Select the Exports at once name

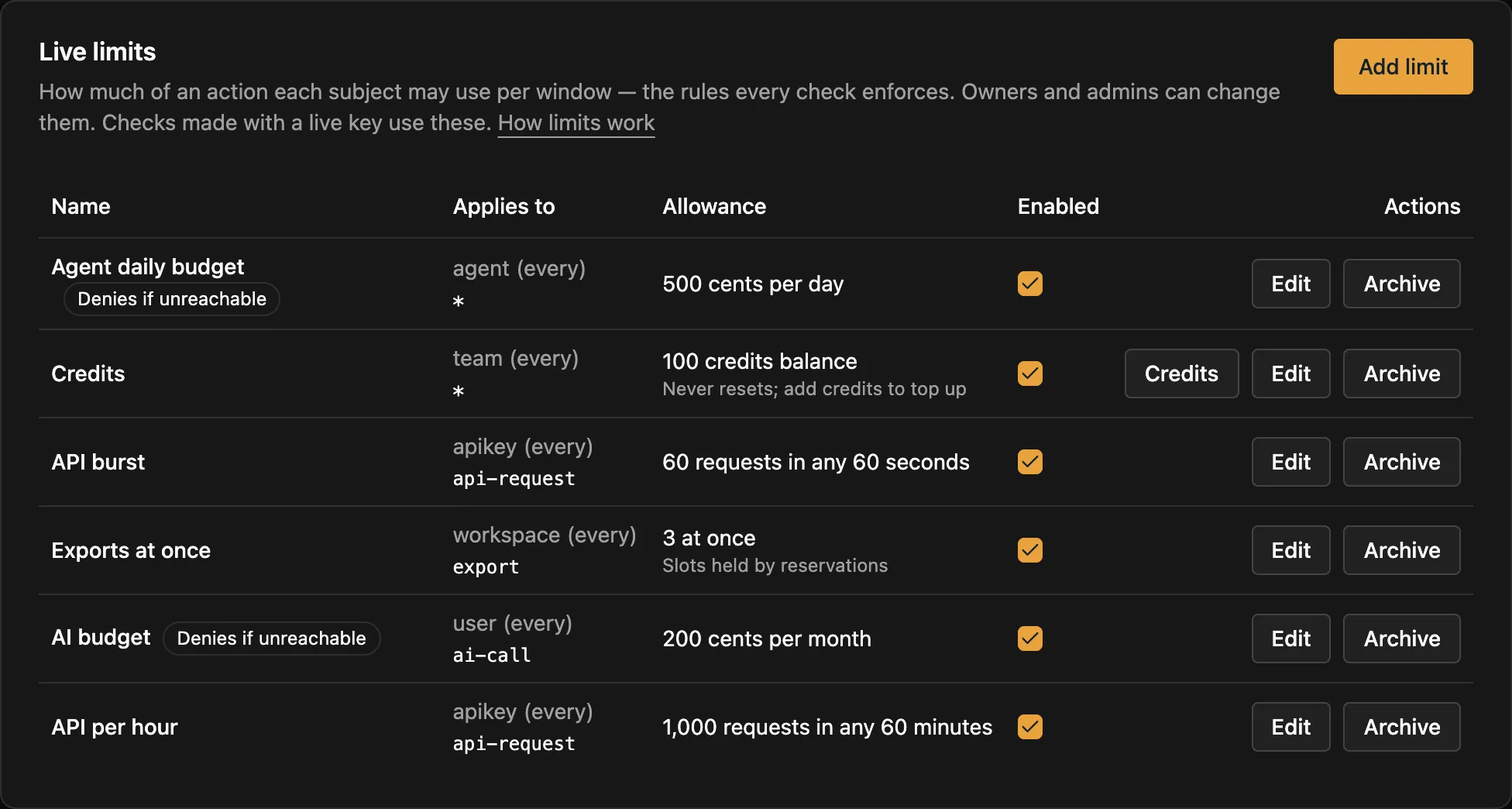[x=131, y=550]
